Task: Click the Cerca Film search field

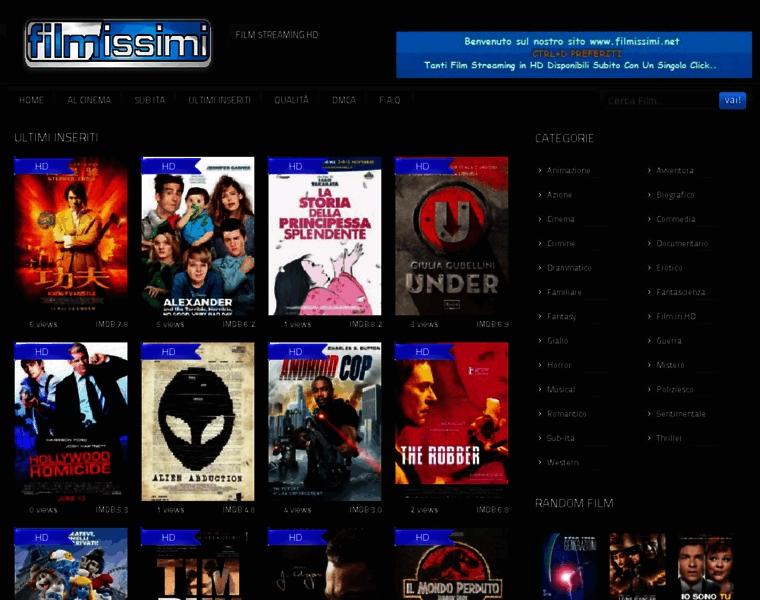Action: [x=658, y=100]
